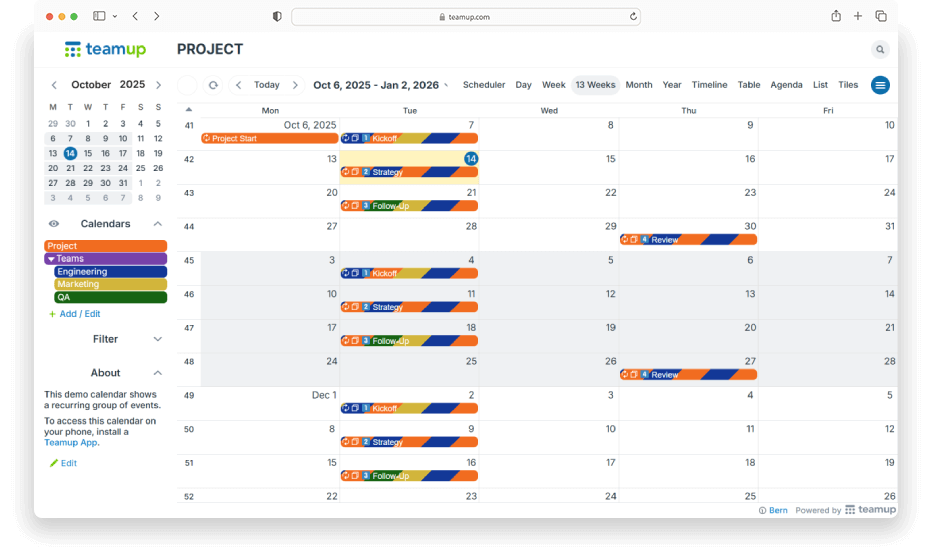Switch to Month view
The height and width of the screenshot is (559, 932).
[x=638, y=85]
